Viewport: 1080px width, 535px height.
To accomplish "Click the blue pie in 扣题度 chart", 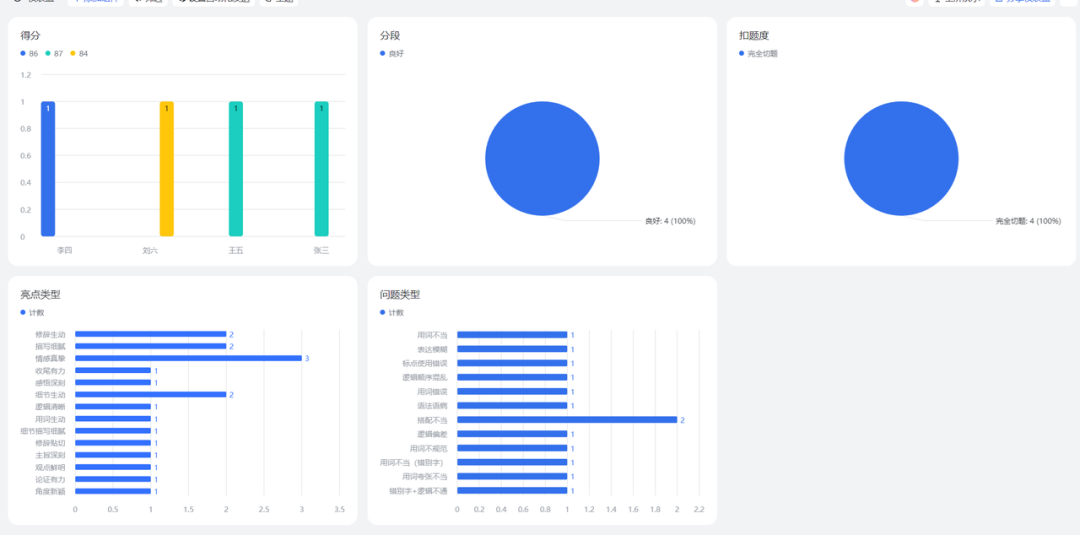I will coord(901,158).
